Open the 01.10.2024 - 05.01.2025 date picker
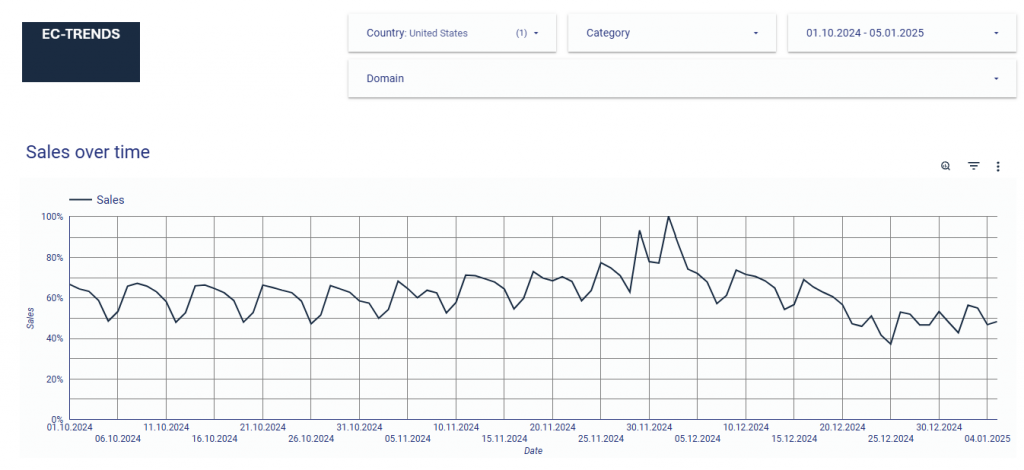Screen dimensions: 1024x470 tap(864, 33)
